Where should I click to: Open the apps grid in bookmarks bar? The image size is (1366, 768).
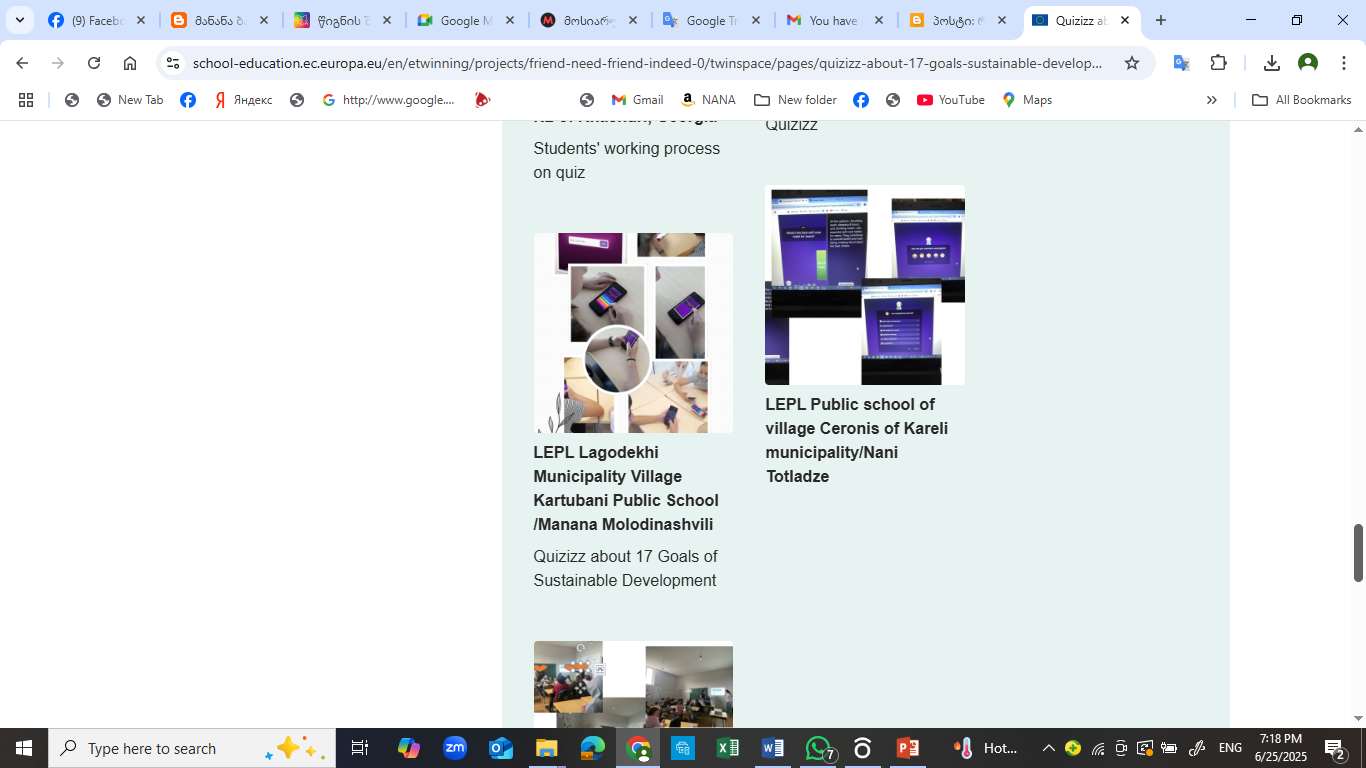[x=26, y=100]
